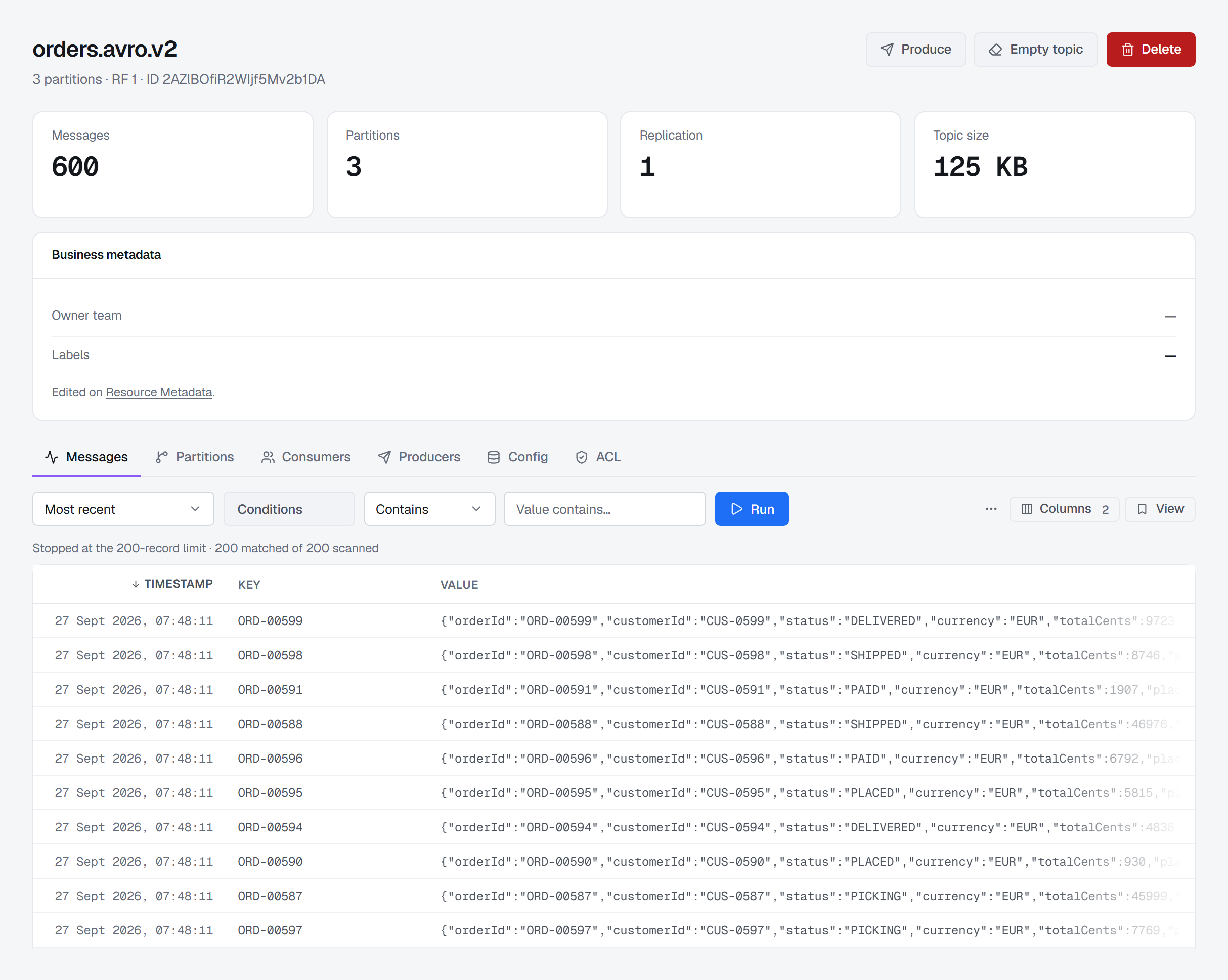
Task: Open the Config tab
Action: pos(518,457)
